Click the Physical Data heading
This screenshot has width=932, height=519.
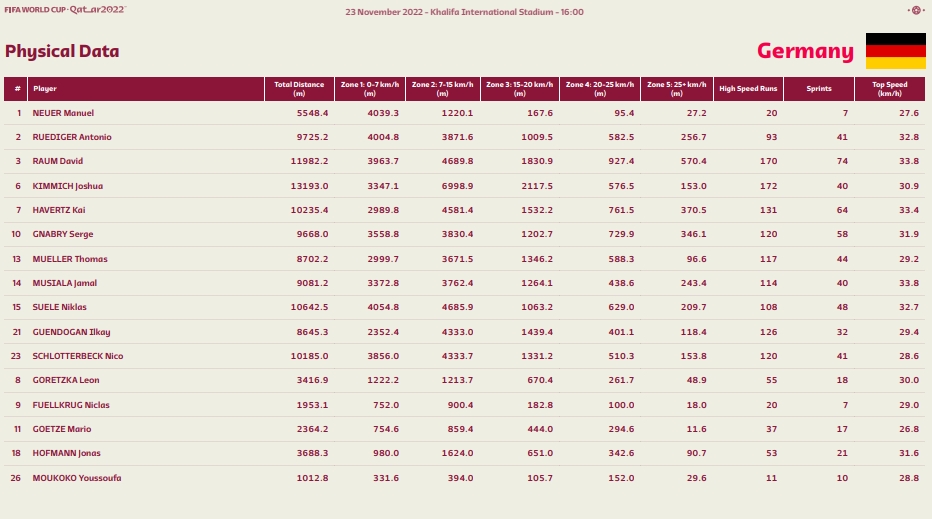click(x=62, y=51)
